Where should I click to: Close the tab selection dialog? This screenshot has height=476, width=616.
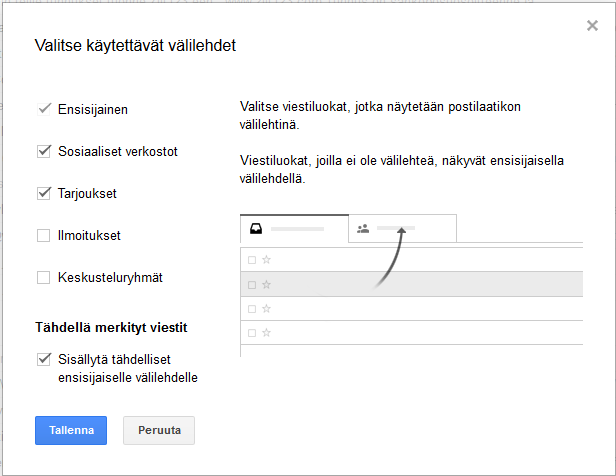[x=592, y=26]
